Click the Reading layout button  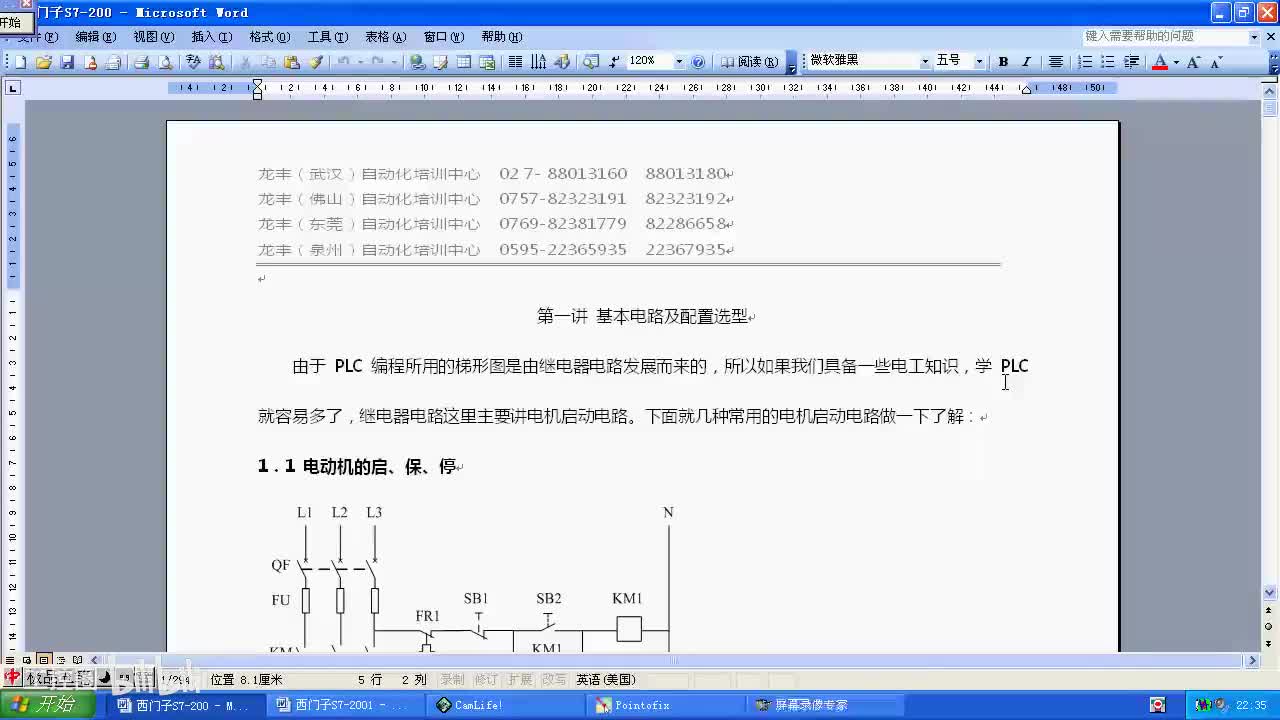point(749,62)
